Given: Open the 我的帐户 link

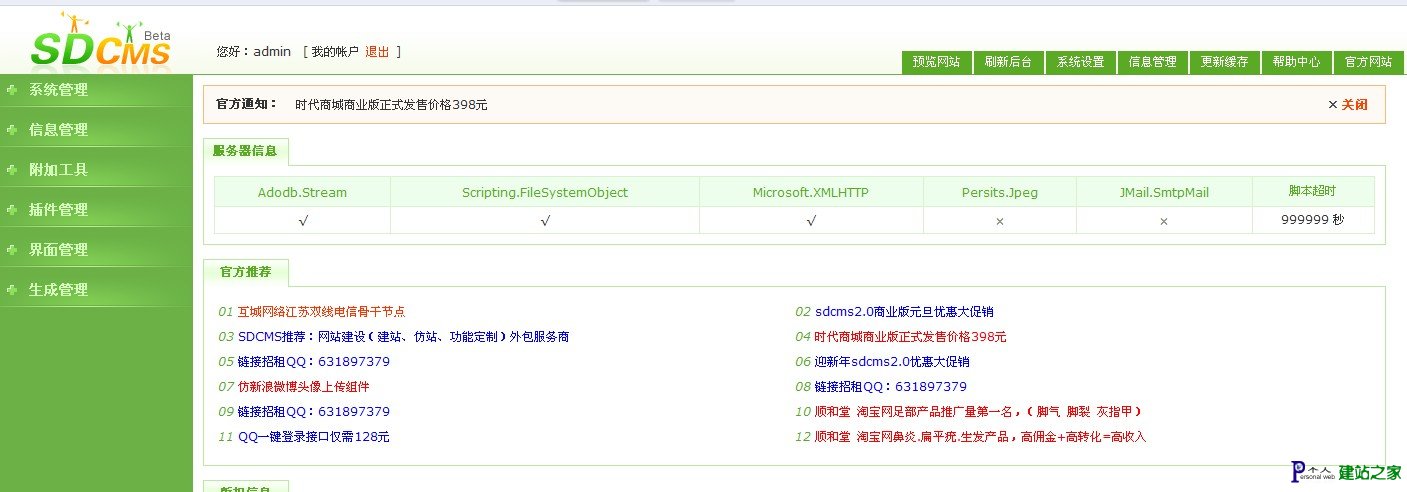Looking at the screenshot, I should (x=334, y=52).
